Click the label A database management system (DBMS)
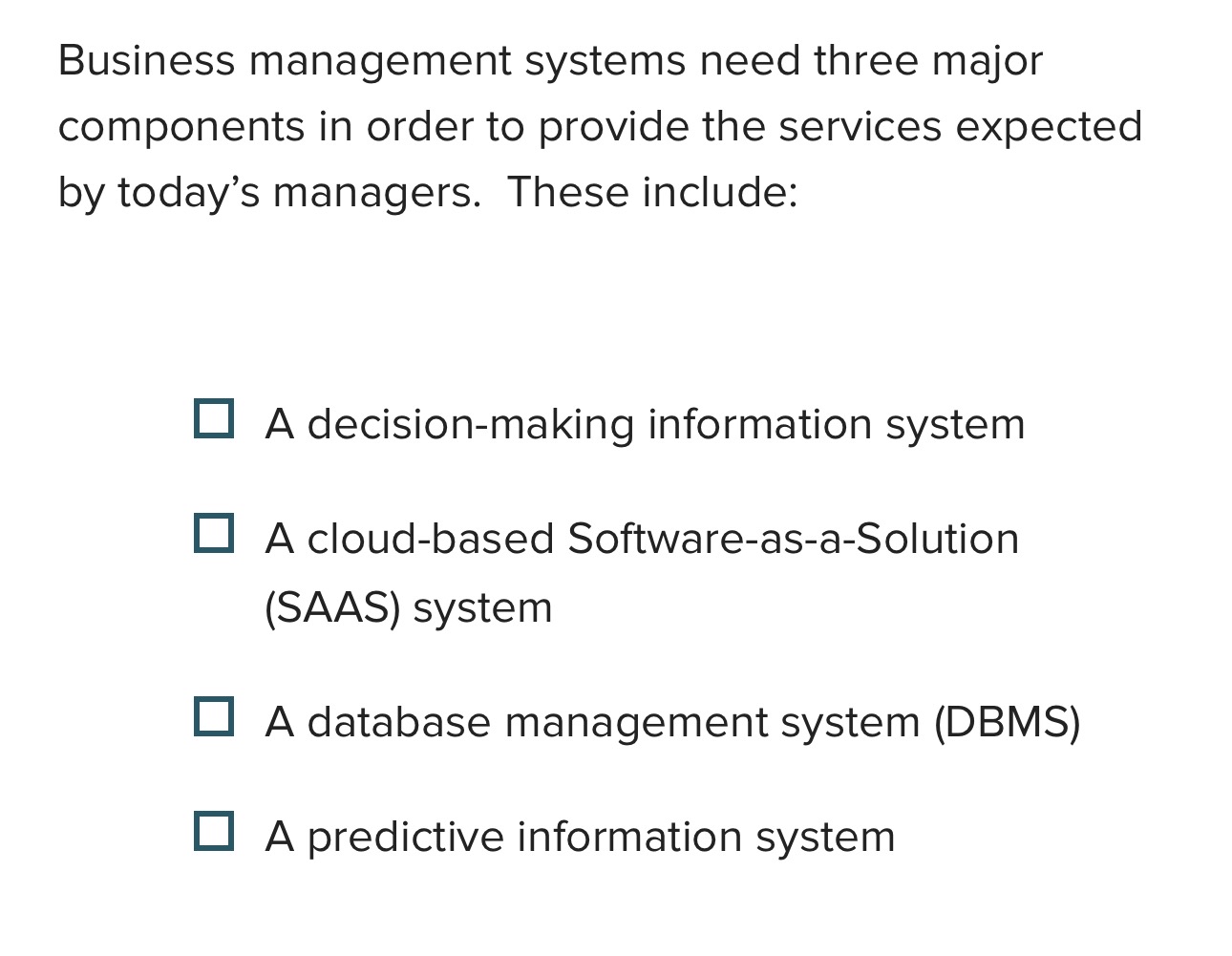This screenshot has height=956, width=1232. click(x=673, y=722)
